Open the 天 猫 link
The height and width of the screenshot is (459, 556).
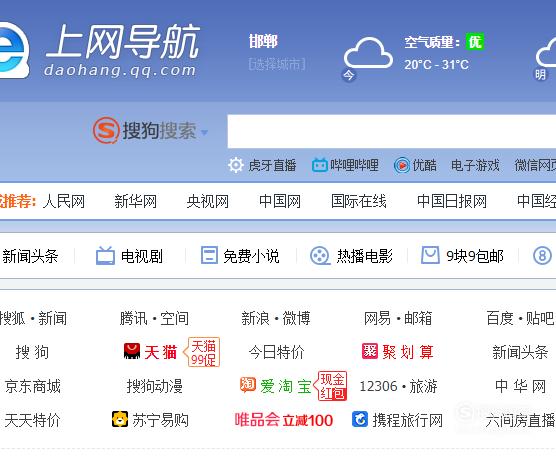tap(161, 352)
